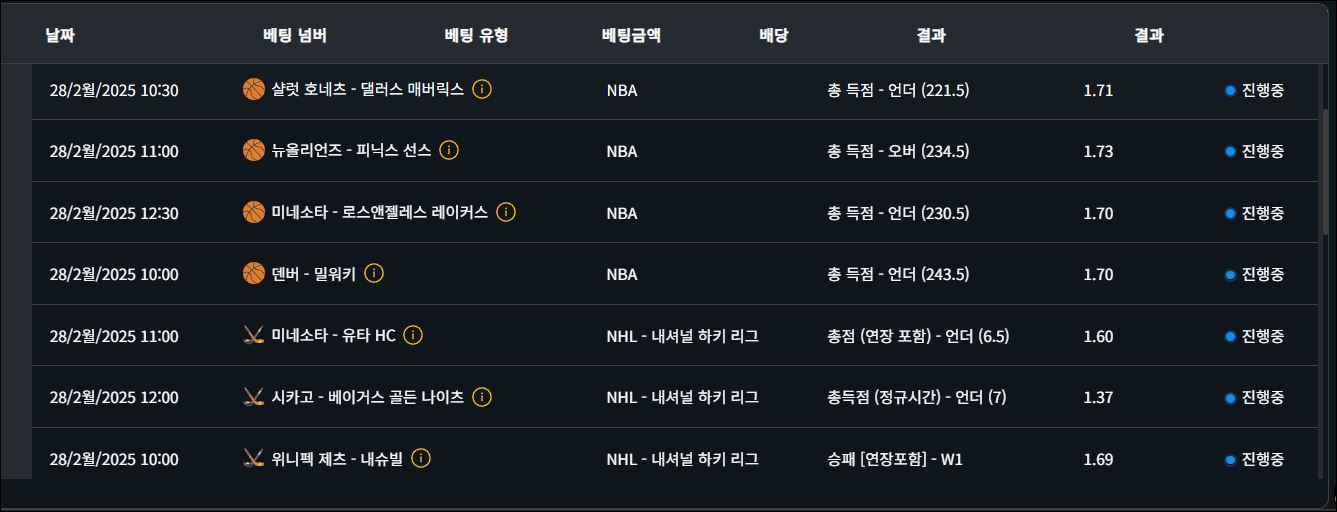This screenshot has height=512, width=1337.
Task: Click the 배당 column header
Action: [773, 35]
